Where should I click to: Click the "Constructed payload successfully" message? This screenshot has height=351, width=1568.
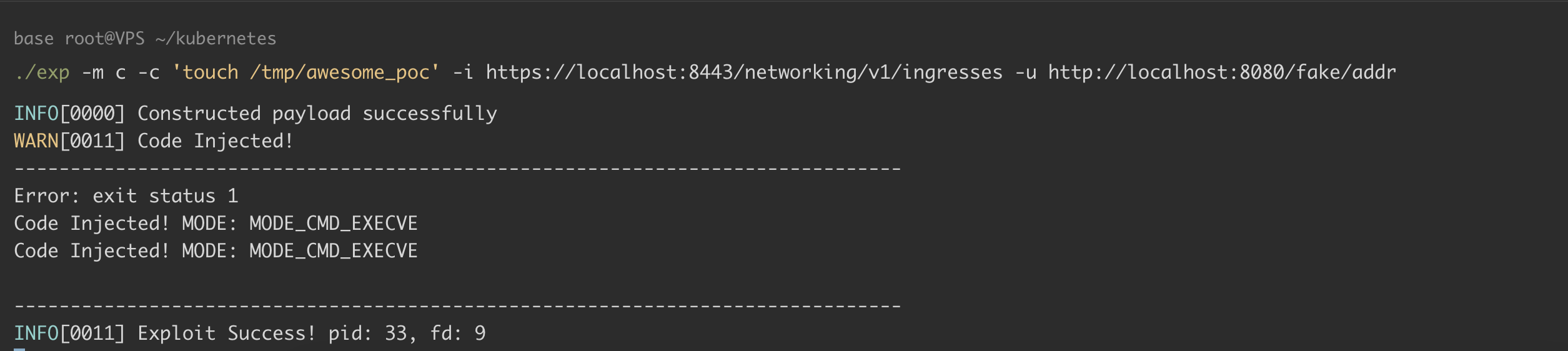(317, 114)
